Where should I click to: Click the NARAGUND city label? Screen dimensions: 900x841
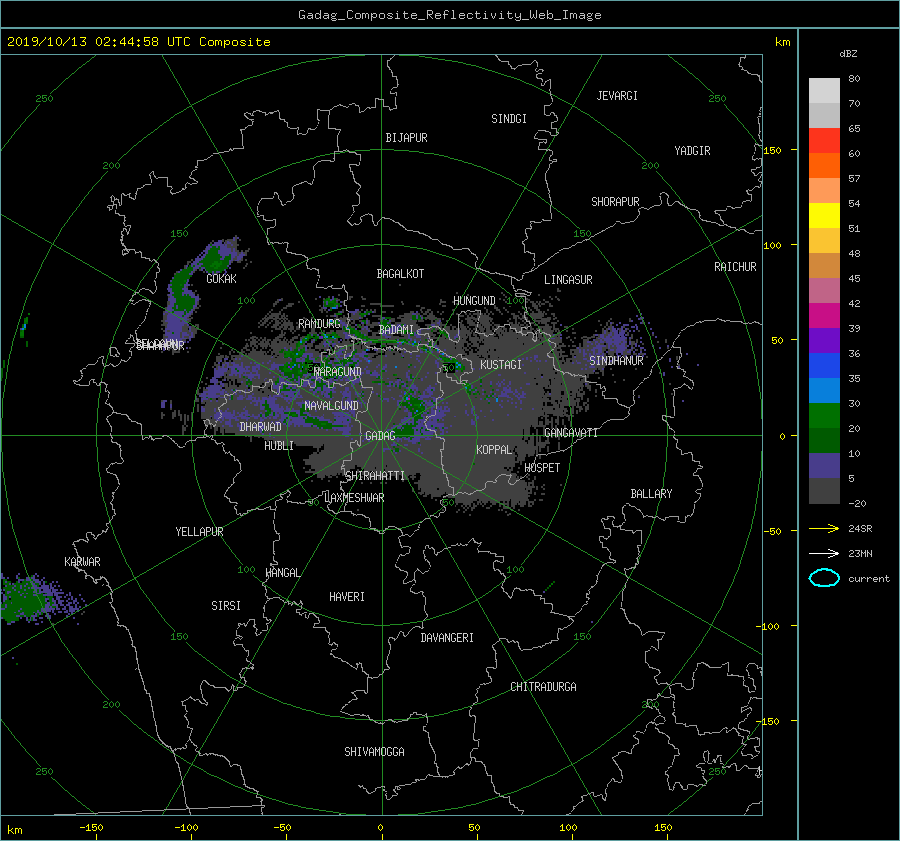tap(338, 371)
